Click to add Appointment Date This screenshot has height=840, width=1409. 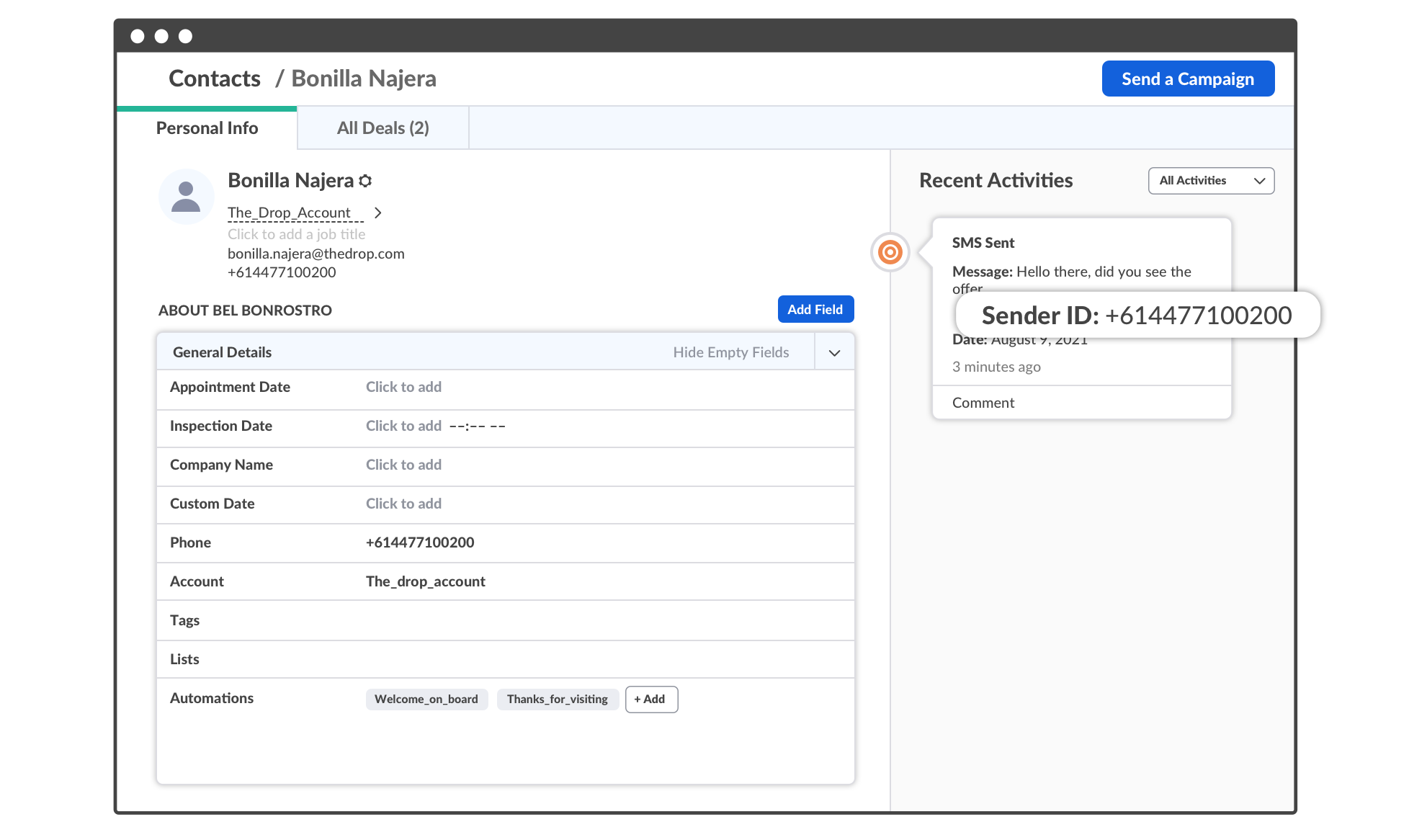pyautogui.click(x=403, y=387)
